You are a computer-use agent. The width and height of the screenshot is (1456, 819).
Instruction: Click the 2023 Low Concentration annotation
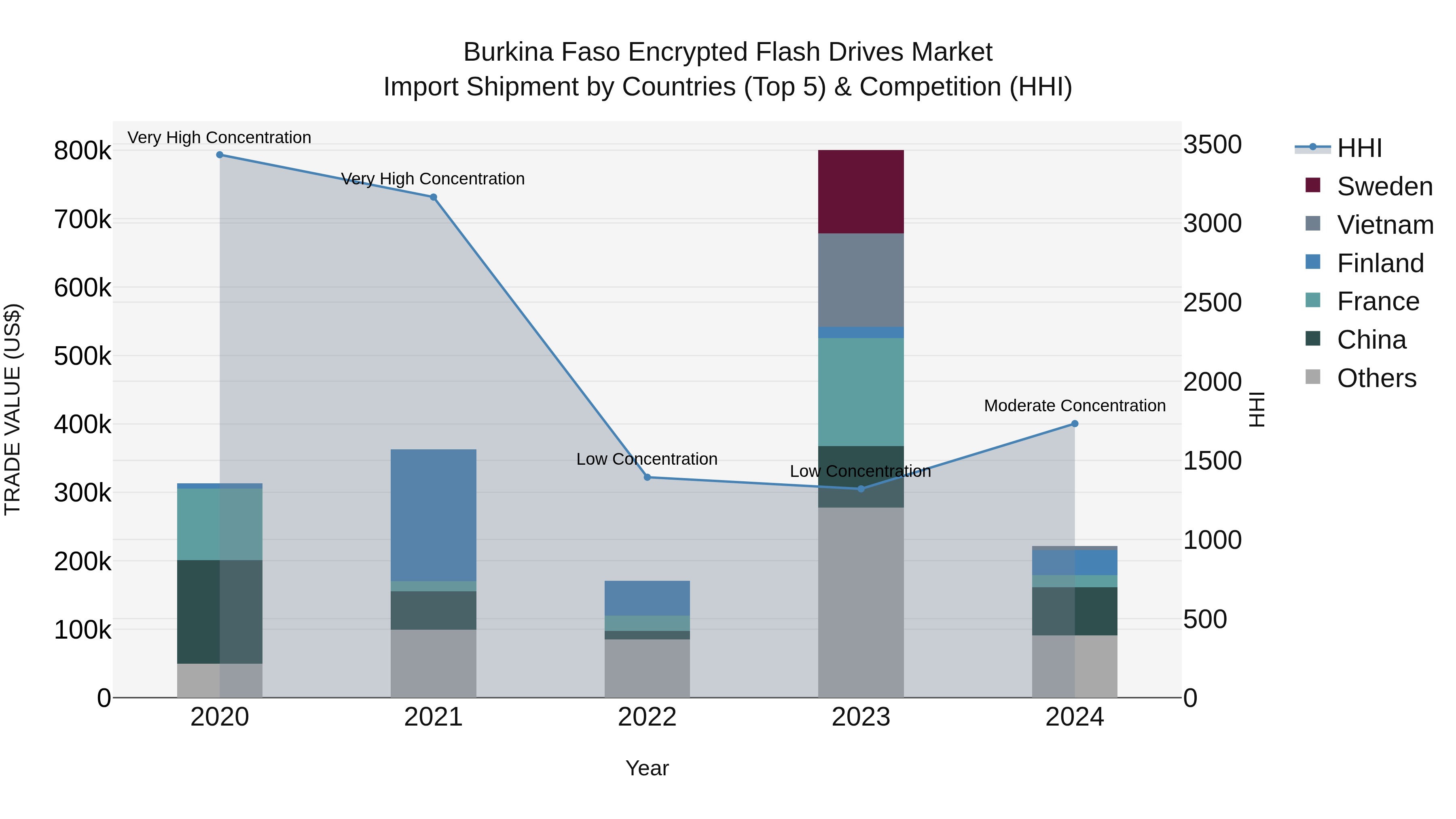(861, 472)
